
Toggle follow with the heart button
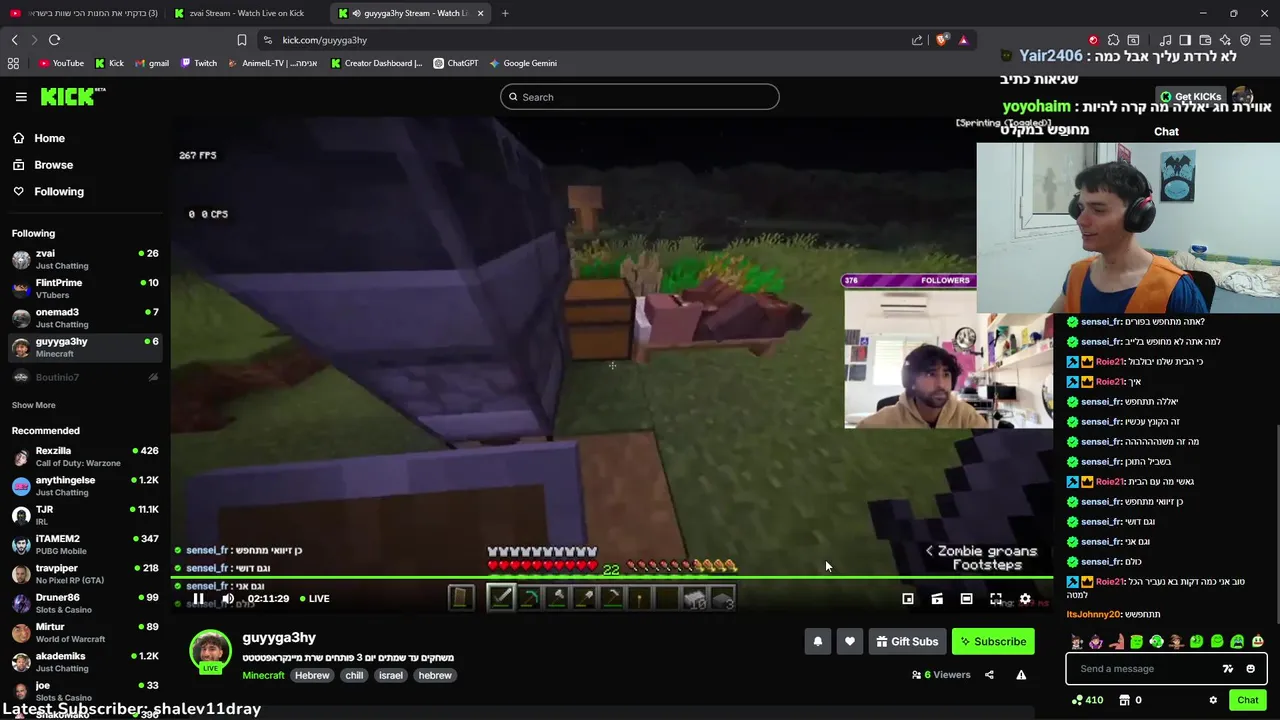click(850, 642)
